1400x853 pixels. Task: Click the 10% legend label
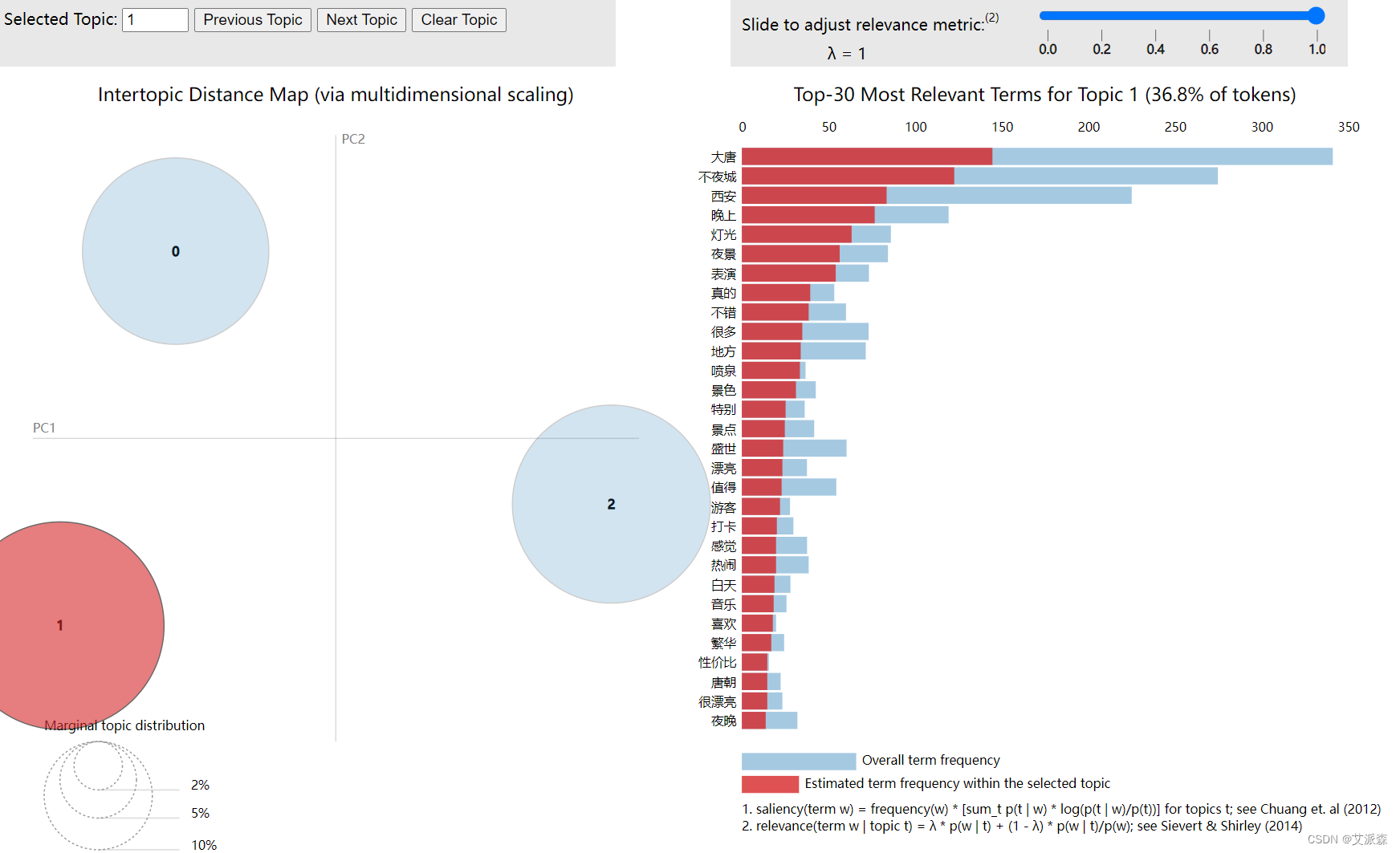(x=204, y=844)
